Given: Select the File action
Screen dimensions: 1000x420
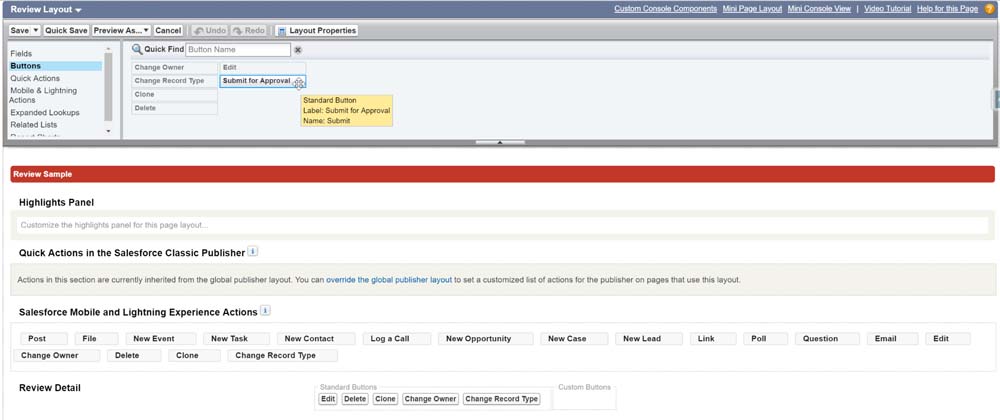Looking at the screenshot, I should [96, 339].
